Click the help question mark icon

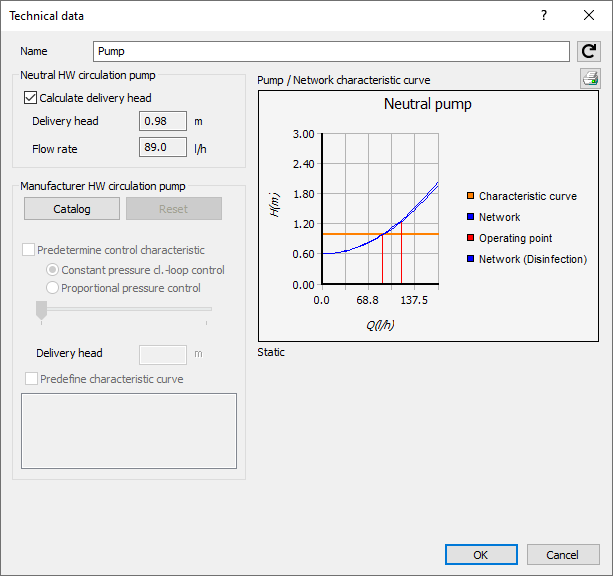(x=544, y=15)
